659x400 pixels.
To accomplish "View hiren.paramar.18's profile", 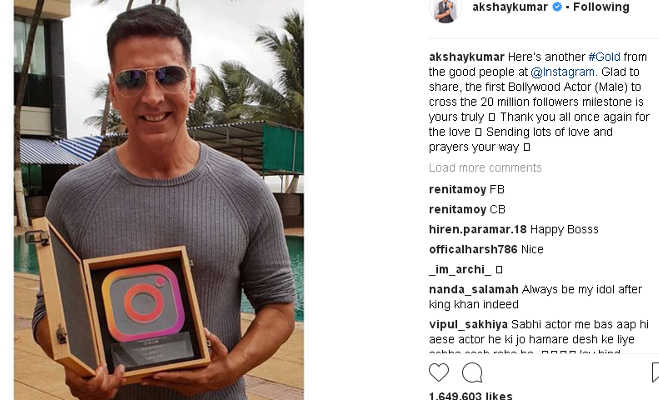I will [477, 229].
